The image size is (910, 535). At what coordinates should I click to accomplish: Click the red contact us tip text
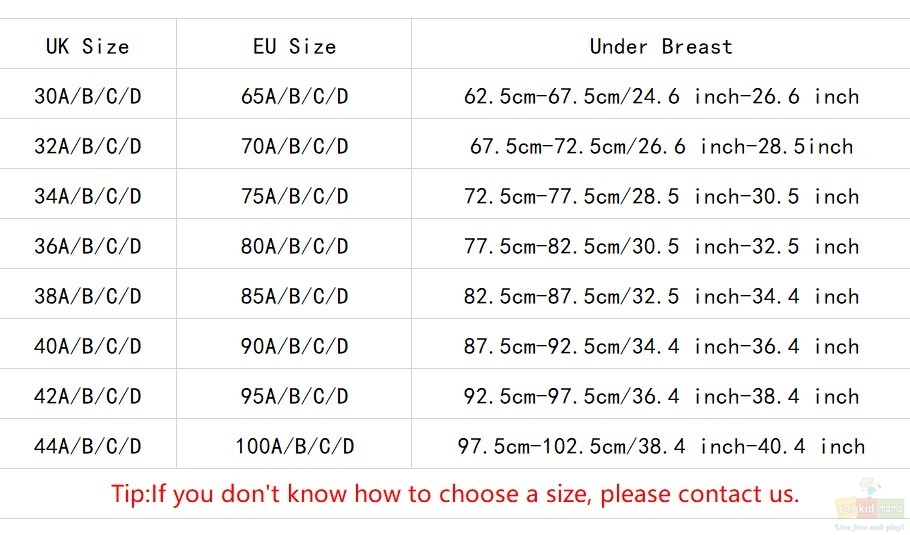coord(455,494)
